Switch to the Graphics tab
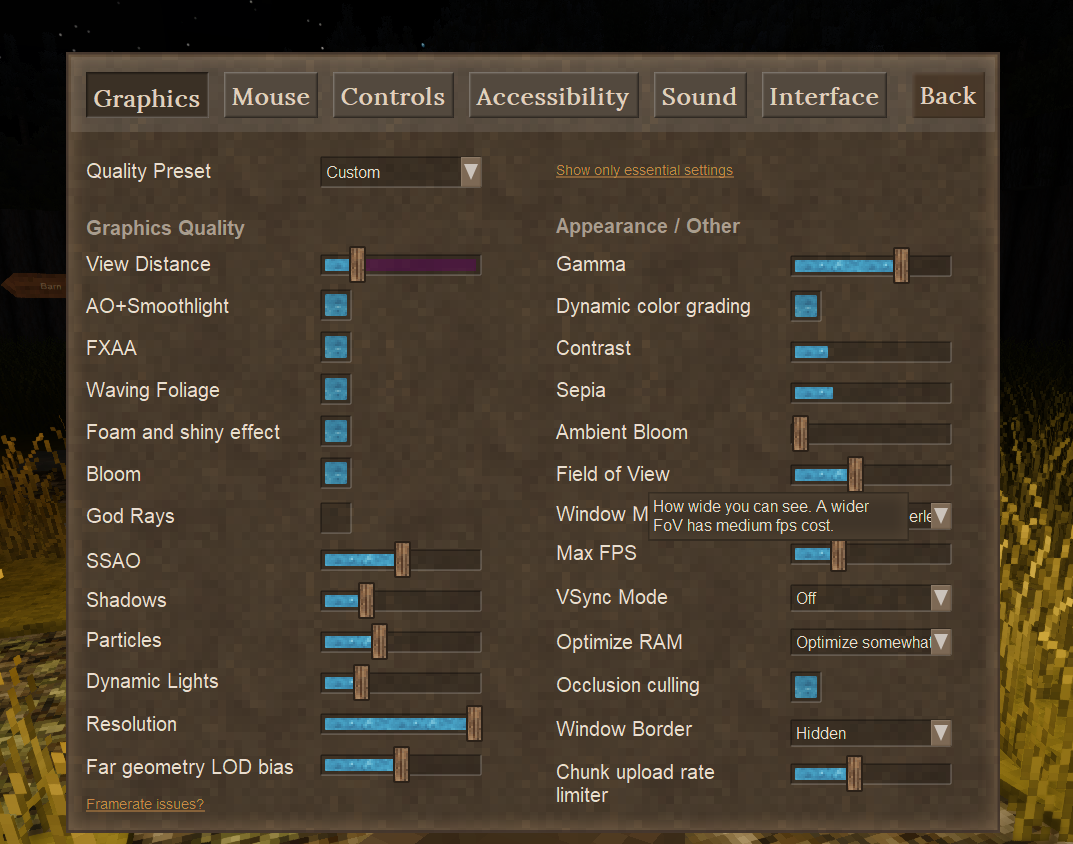Image resolution: width=1073 pixels, height=844 pixels. point(147,97)
